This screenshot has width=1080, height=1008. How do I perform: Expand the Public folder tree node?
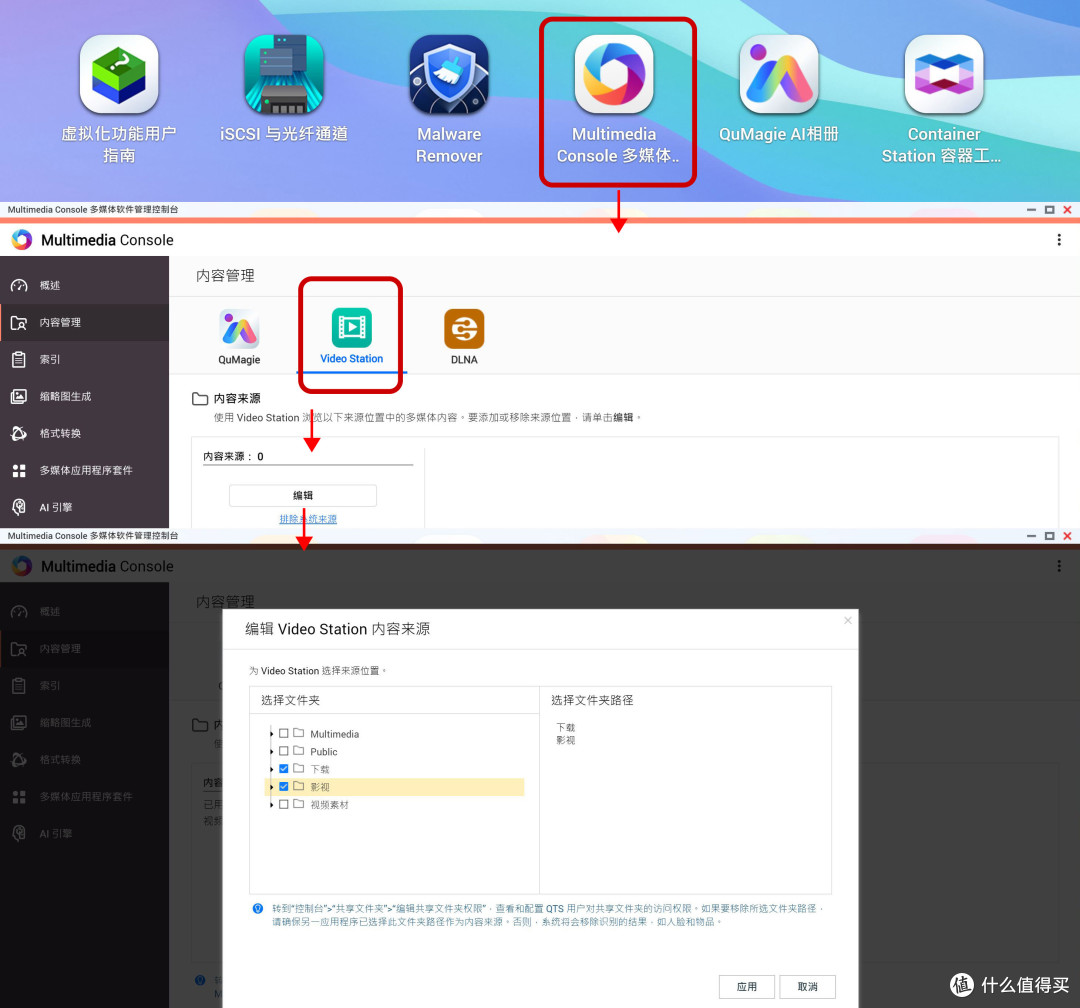[x=271, y=752]
